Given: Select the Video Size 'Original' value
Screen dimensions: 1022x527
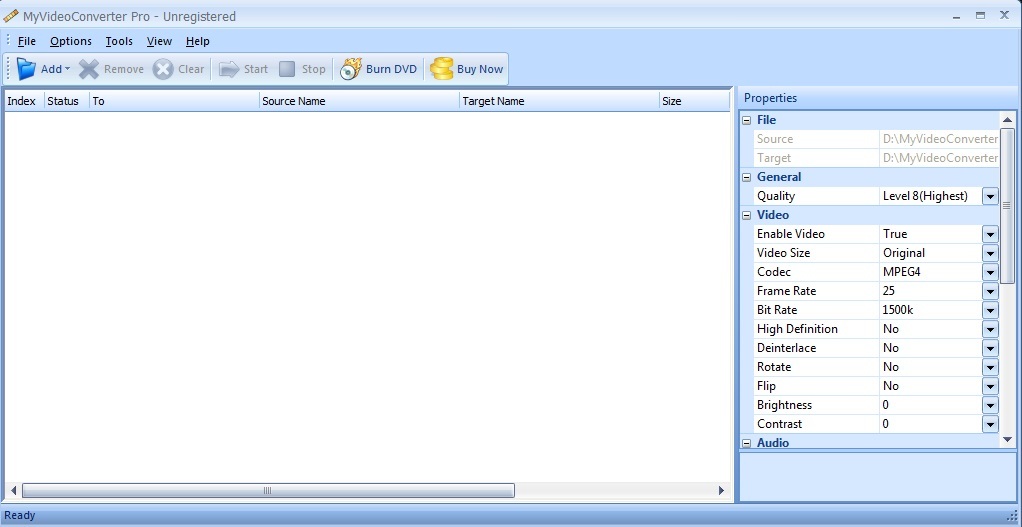Looking at the screenshot, I should [903, 253].
